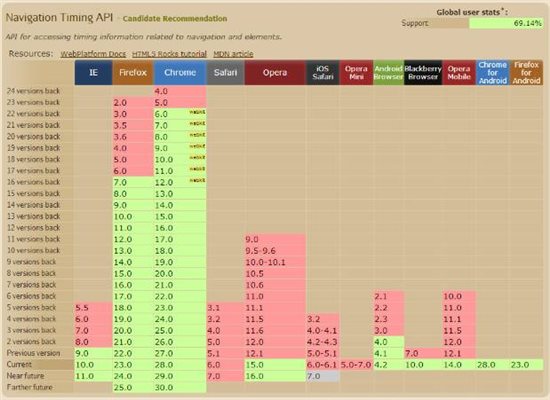550x400 pixels.
Task: Click the Opera Mobile 14.0 cell
Action: [459, 365]
